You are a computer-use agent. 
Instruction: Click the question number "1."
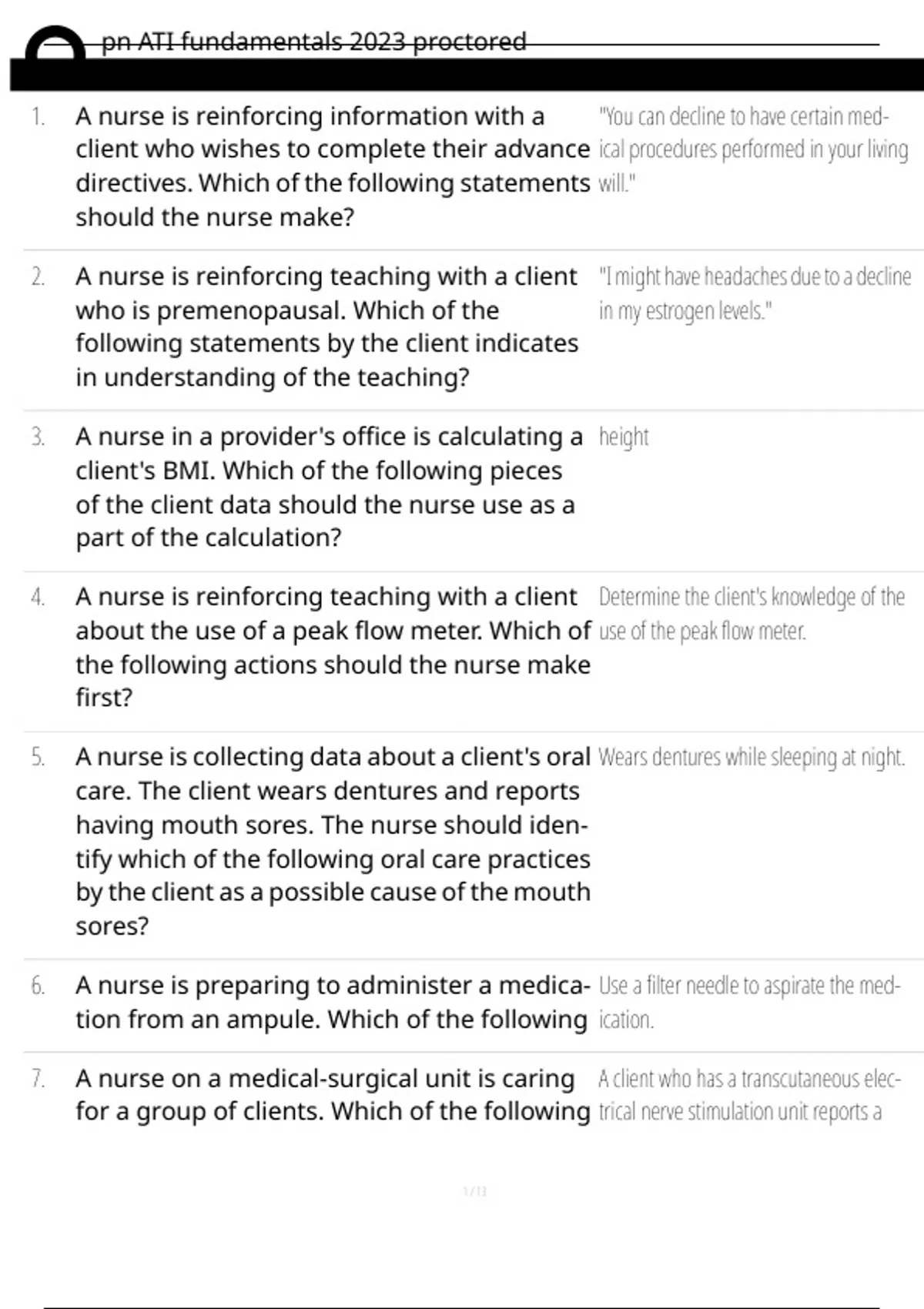tap(38, 117)
